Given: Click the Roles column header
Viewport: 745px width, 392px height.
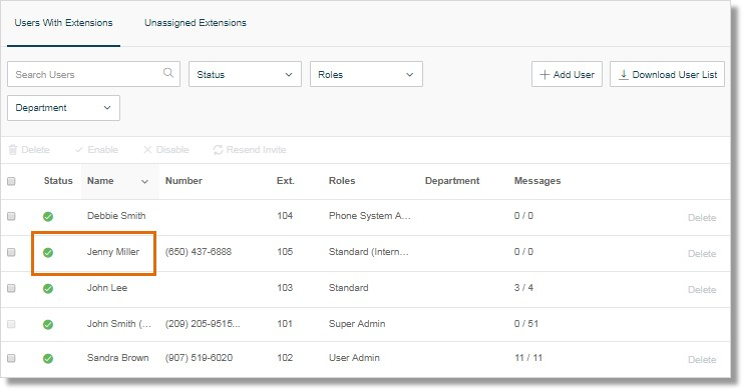Looking at the screenshot, I should tap(342, 181).
